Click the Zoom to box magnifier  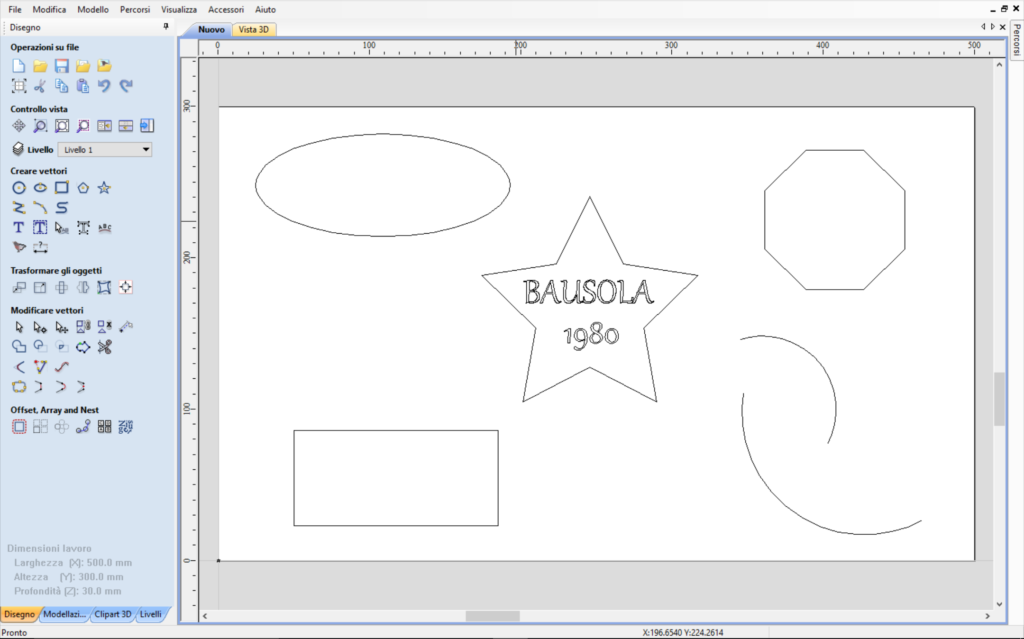click(x=40, y=126)
